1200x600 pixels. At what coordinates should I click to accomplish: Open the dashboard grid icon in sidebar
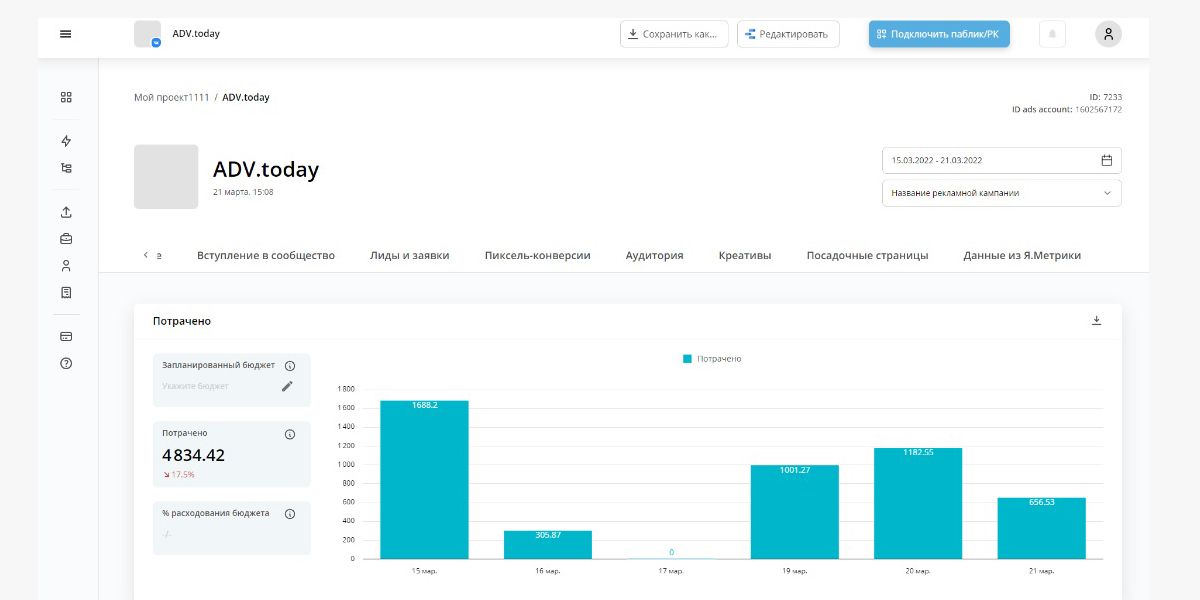pos(66,97)
